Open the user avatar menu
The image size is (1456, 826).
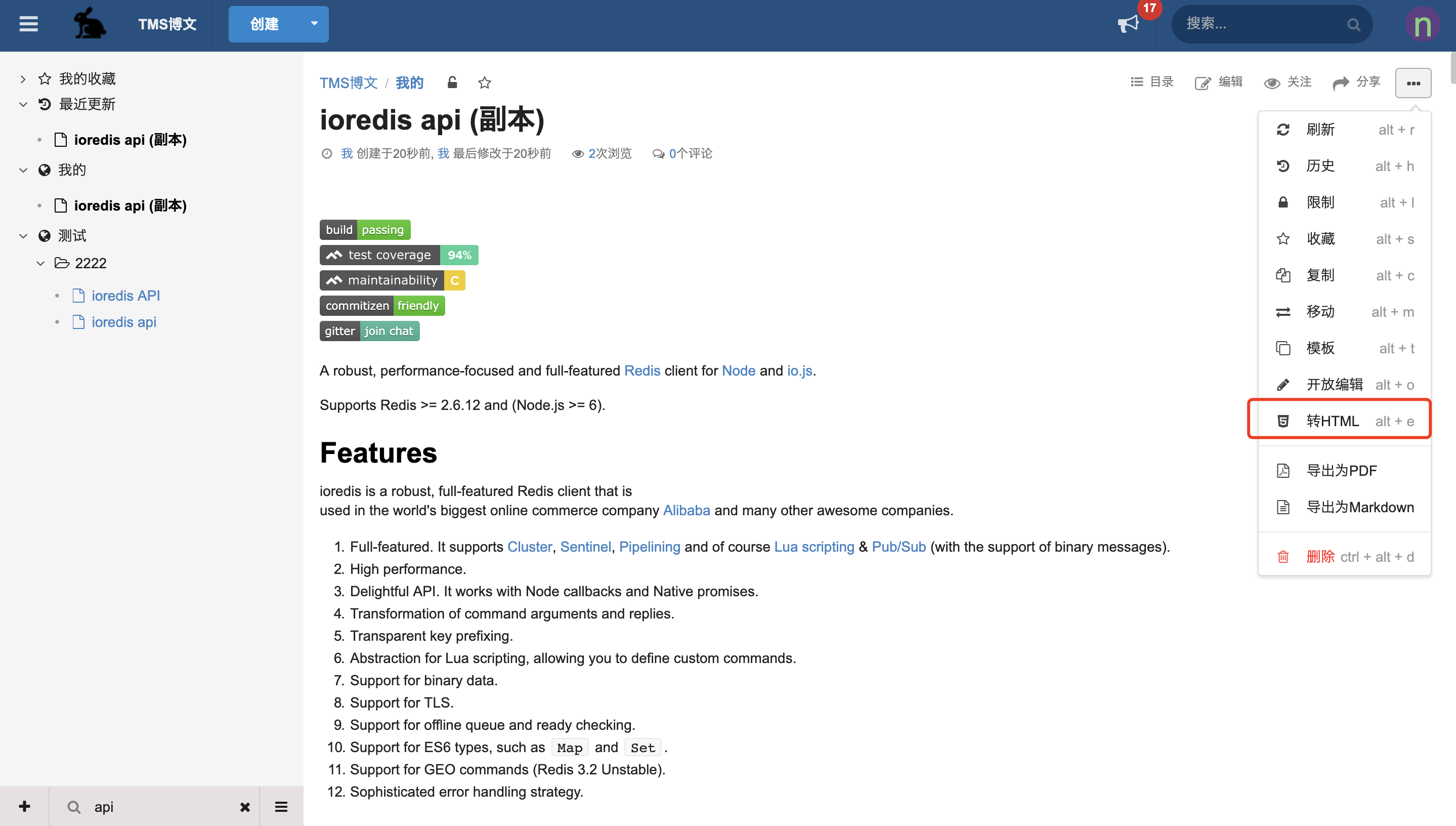(x=1423, y=24)
